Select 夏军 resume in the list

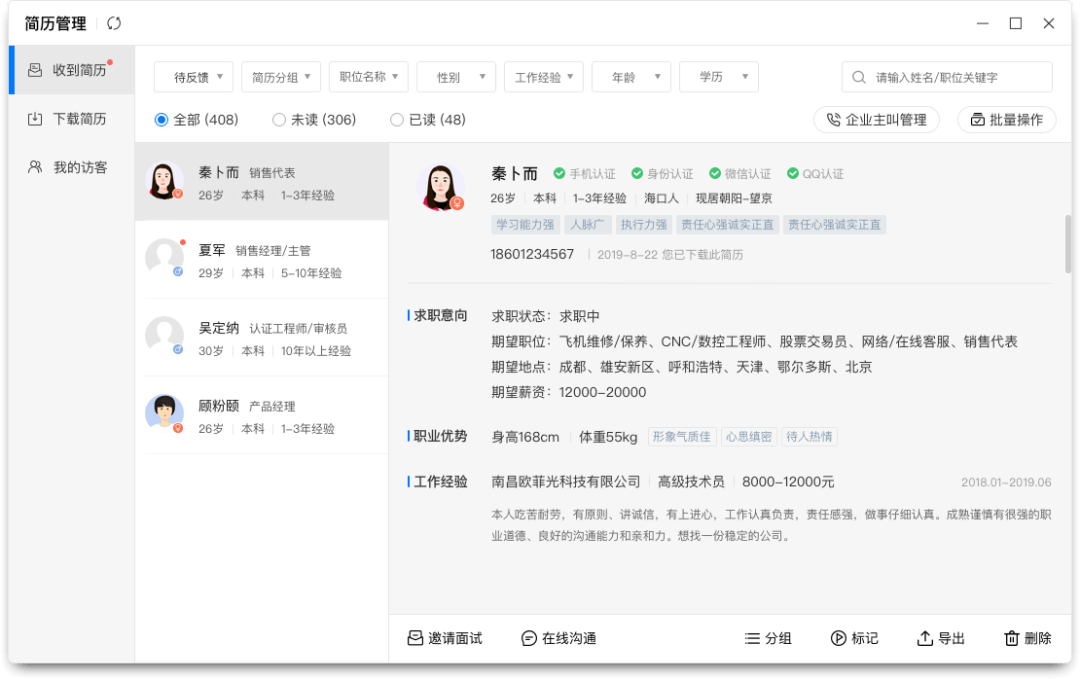pos(262,260)
